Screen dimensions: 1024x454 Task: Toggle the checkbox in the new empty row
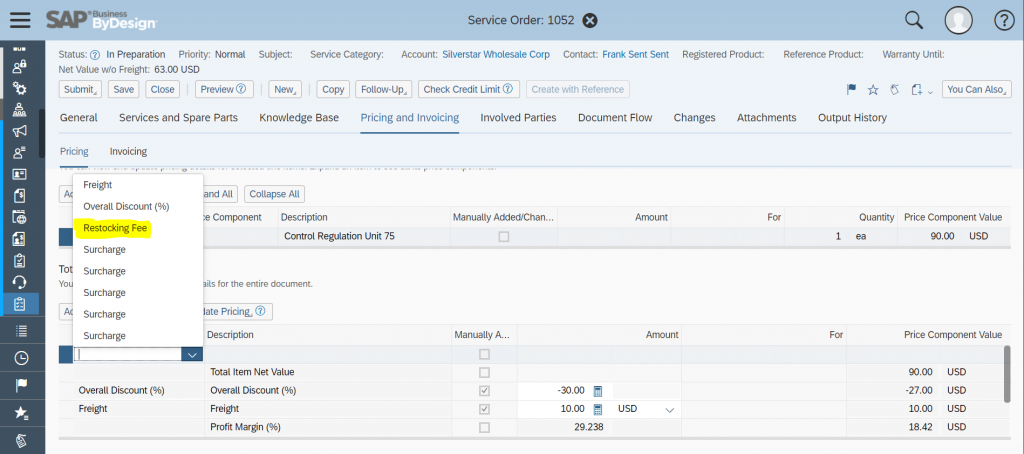(484, 354)
